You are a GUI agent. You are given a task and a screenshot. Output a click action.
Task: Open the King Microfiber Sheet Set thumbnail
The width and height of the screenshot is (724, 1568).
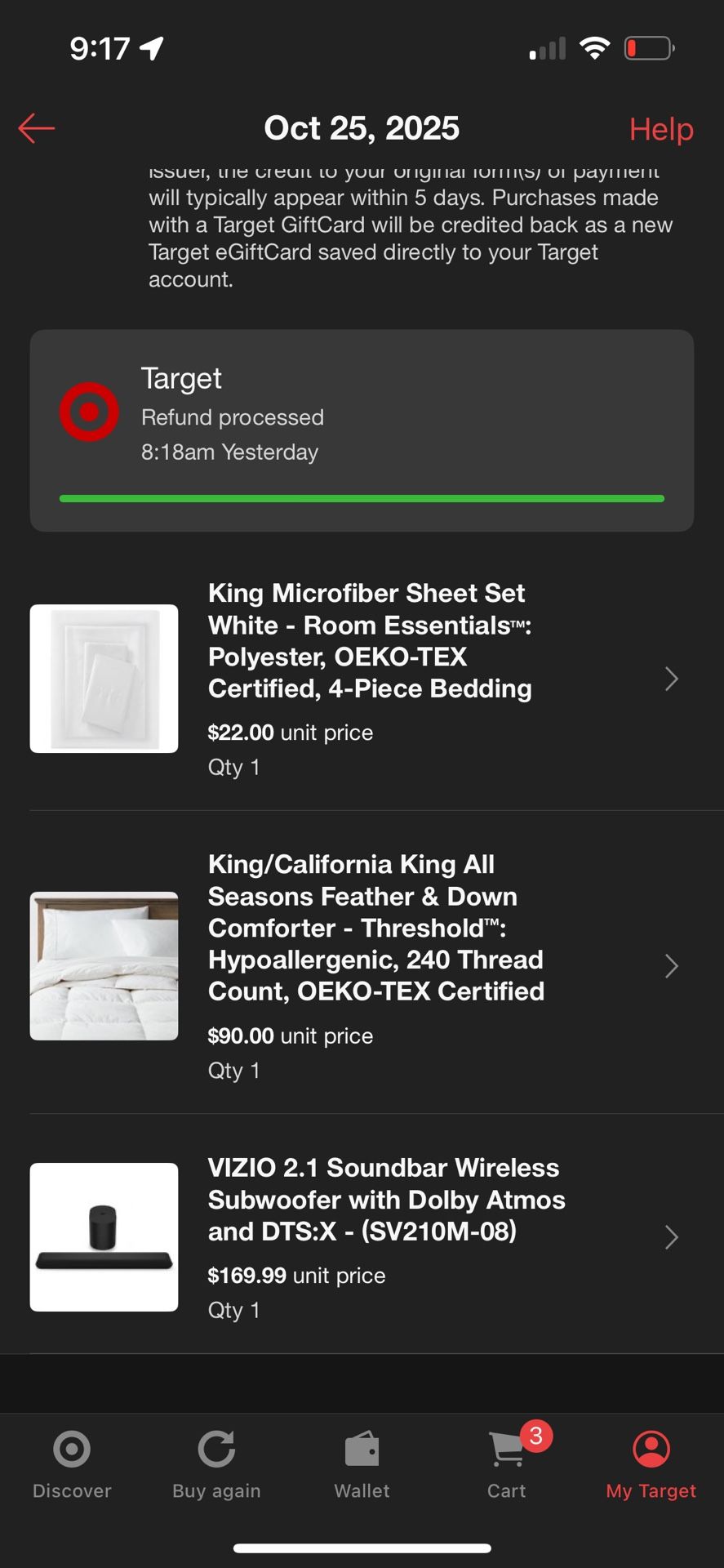(x=104, y=679)
